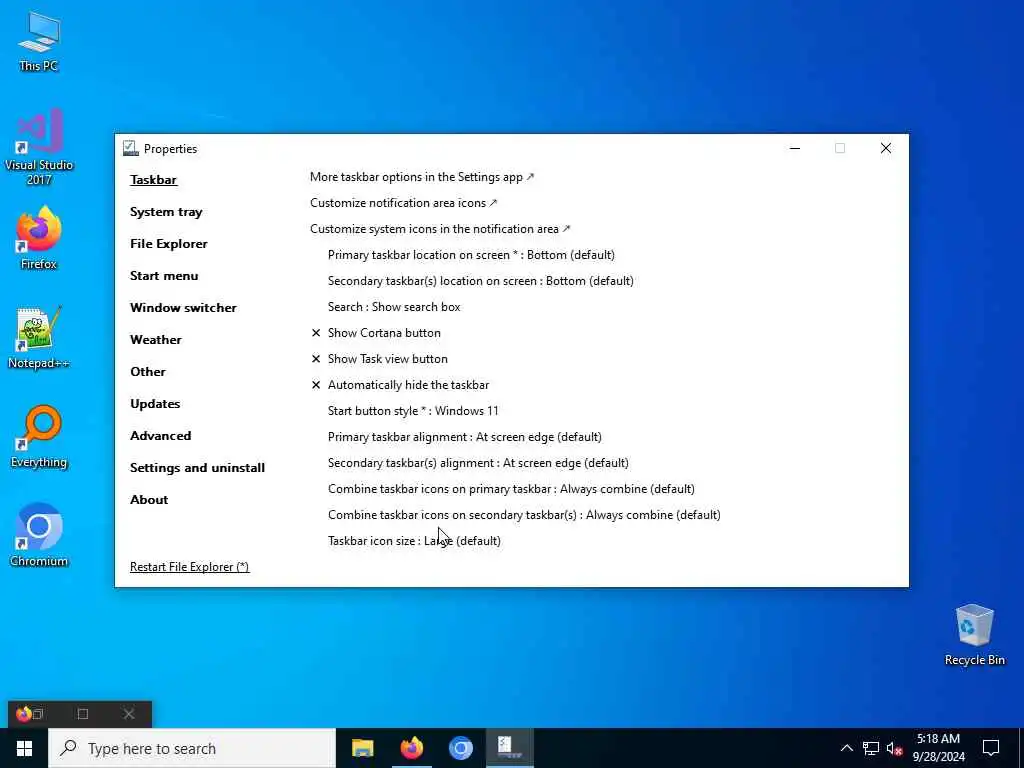Click maximize square in floating mini bar
Image resolution: width=1024 pixels, height=768 pixels.
83,714
